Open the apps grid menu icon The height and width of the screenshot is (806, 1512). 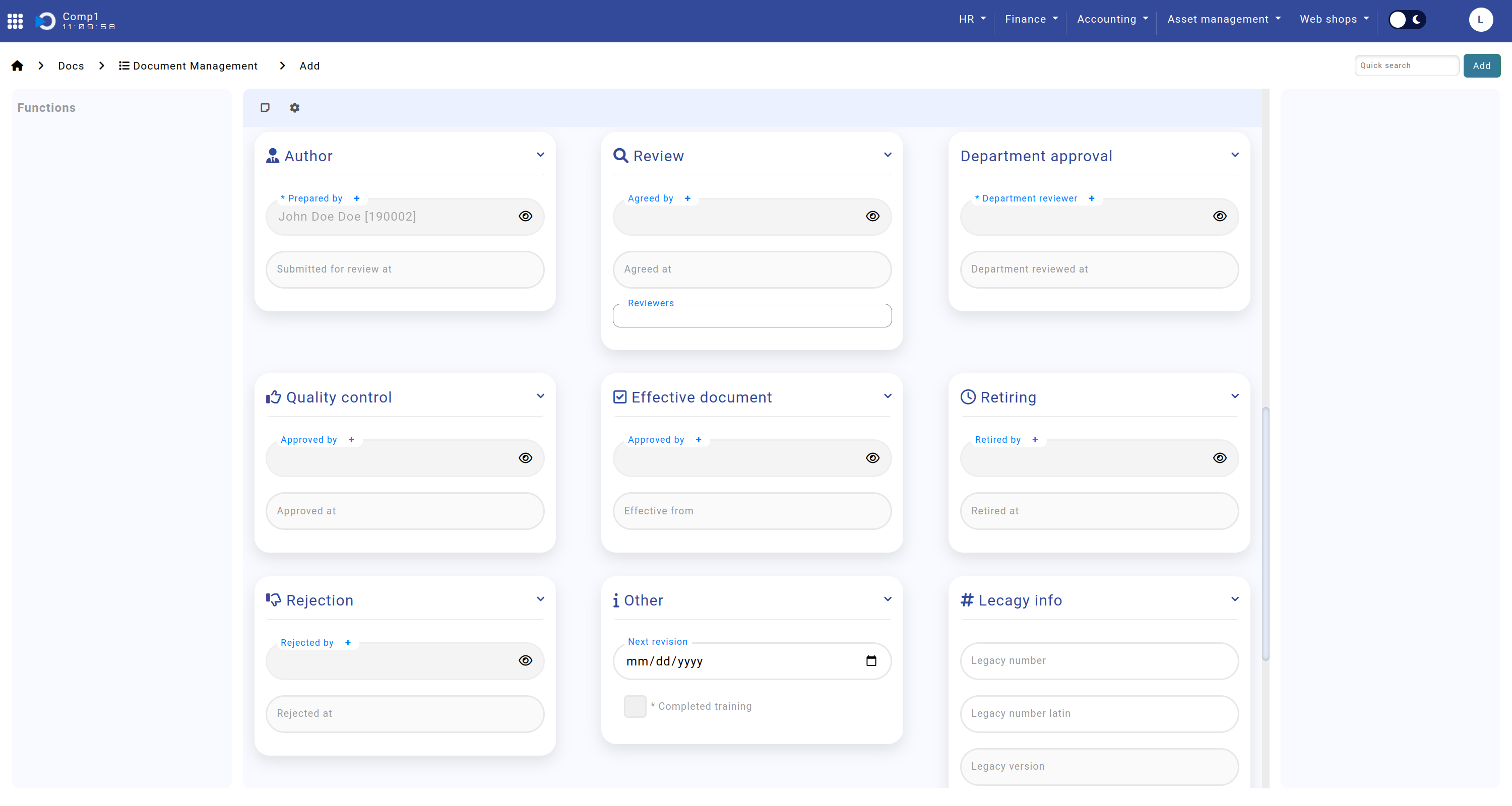pyautogui.click(x=15, y=21)
